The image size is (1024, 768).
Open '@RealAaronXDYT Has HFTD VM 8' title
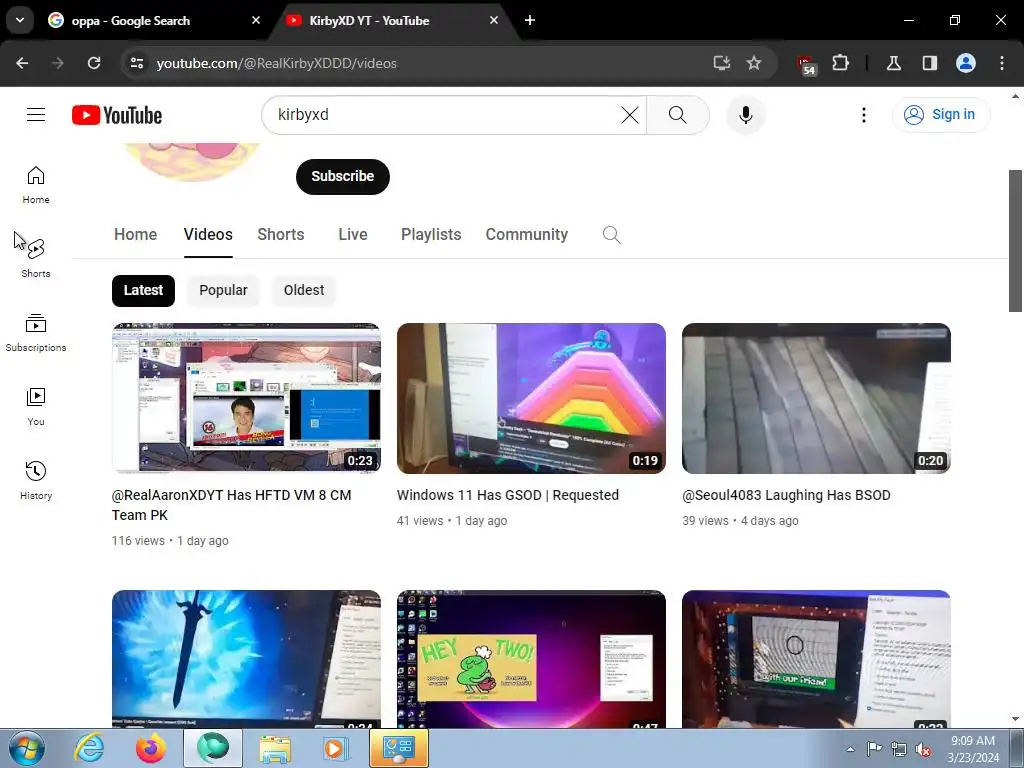[x=231, y=505]
